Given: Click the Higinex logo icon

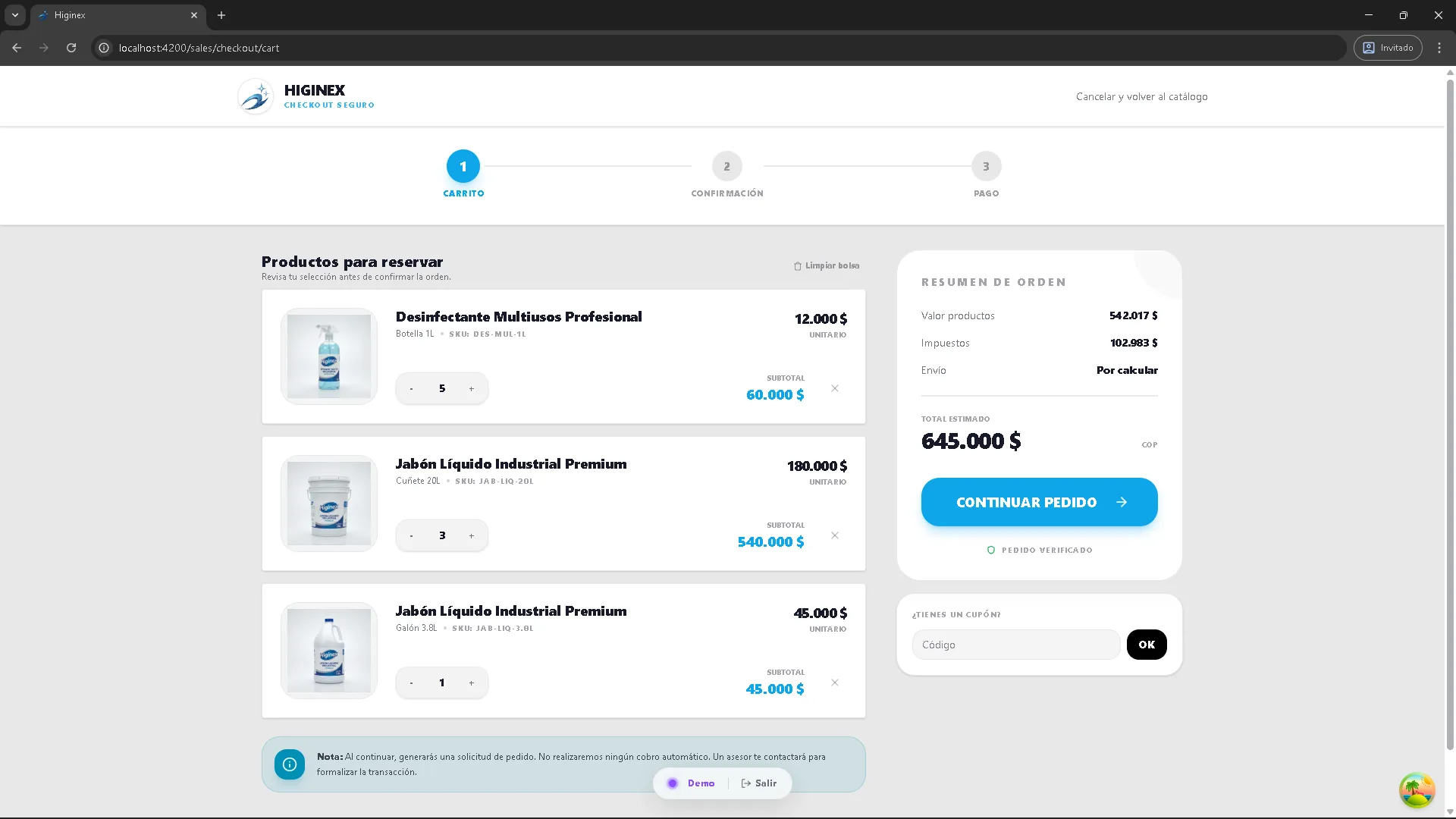Looking at the screenshot, I should [256, 96].
